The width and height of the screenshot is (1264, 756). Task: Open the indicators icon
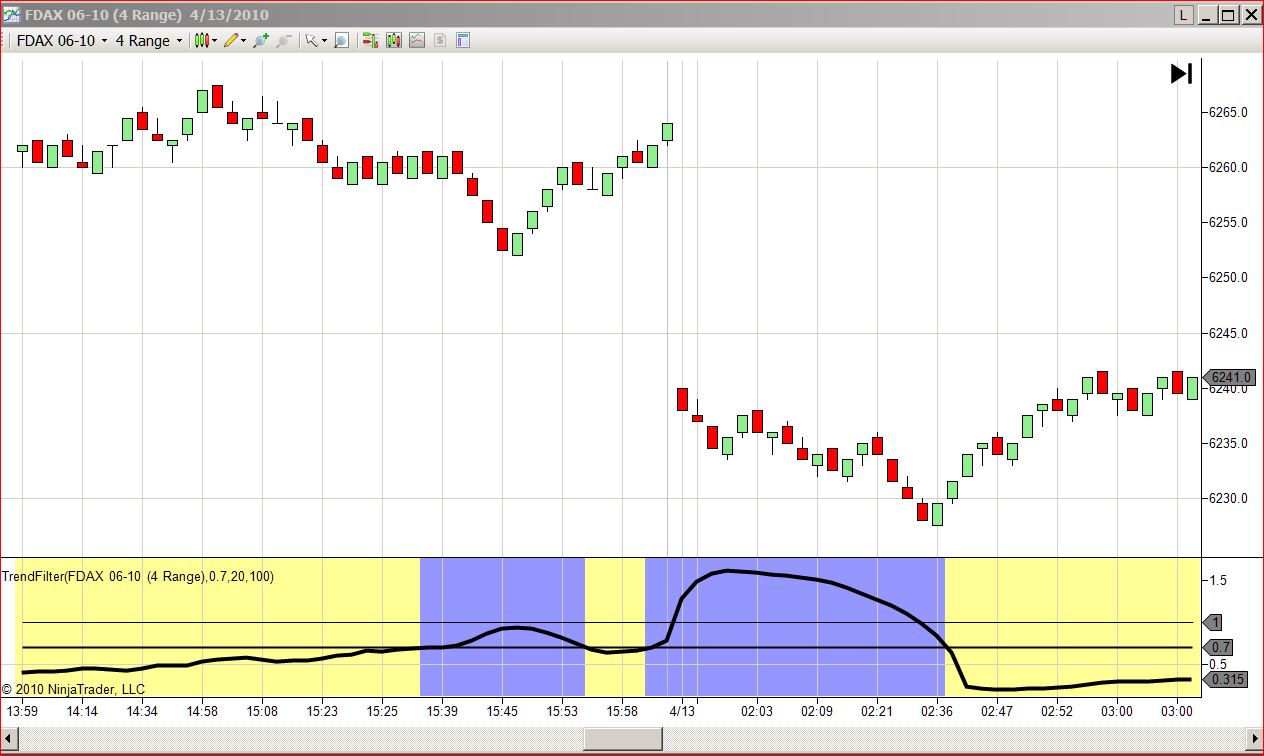click(x=416, y=41)
